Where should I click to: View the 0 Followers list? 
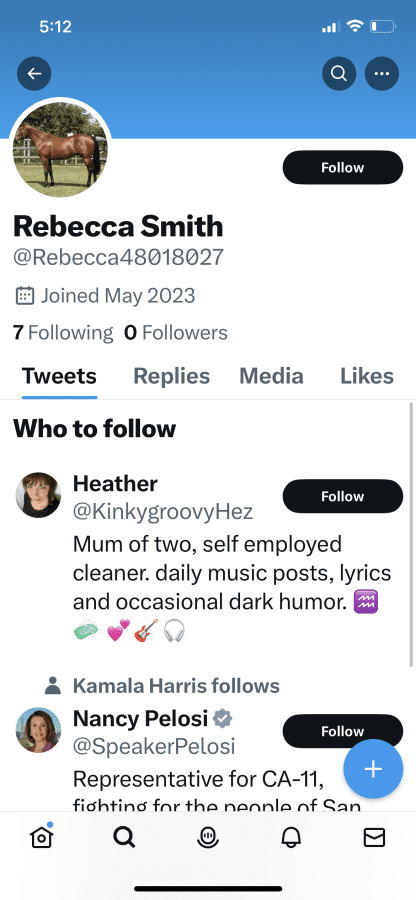[x=176, y=332]
